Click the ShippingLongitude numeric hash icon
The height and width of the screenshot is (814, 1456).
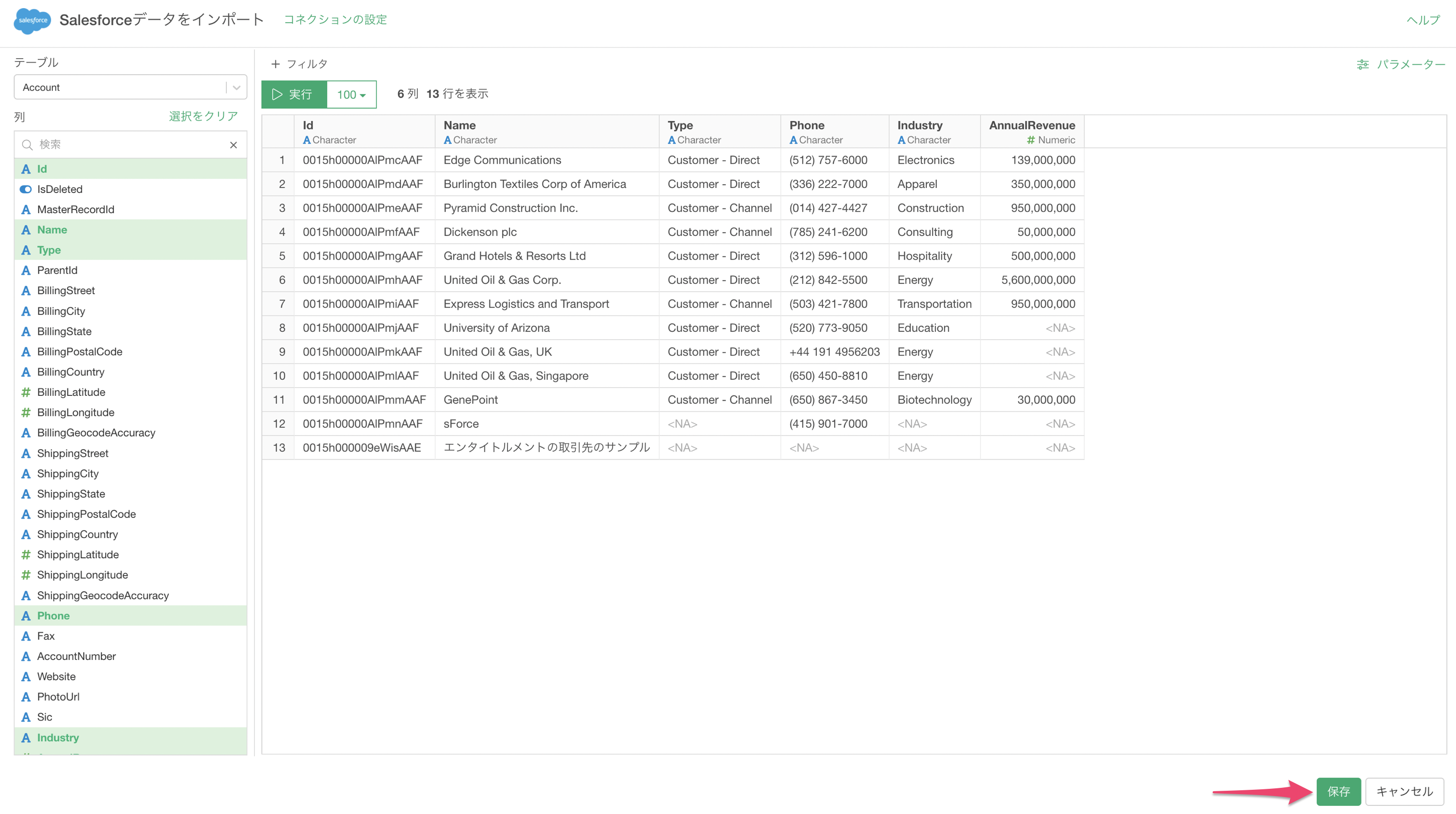[x=26, y=575]
